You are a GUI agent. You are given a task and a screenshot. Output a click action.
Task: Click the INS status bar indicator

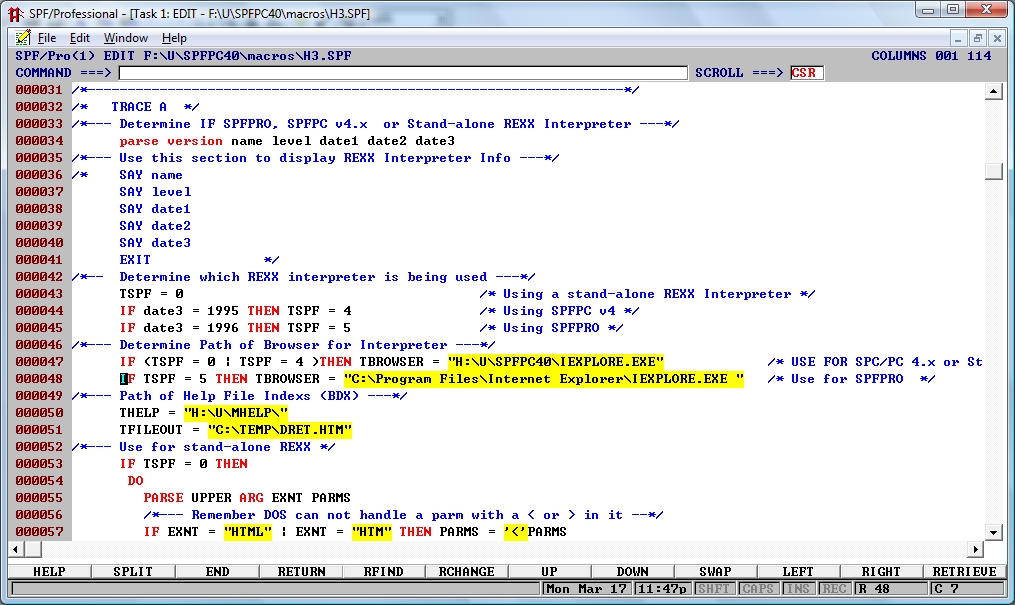pos(797,589)
